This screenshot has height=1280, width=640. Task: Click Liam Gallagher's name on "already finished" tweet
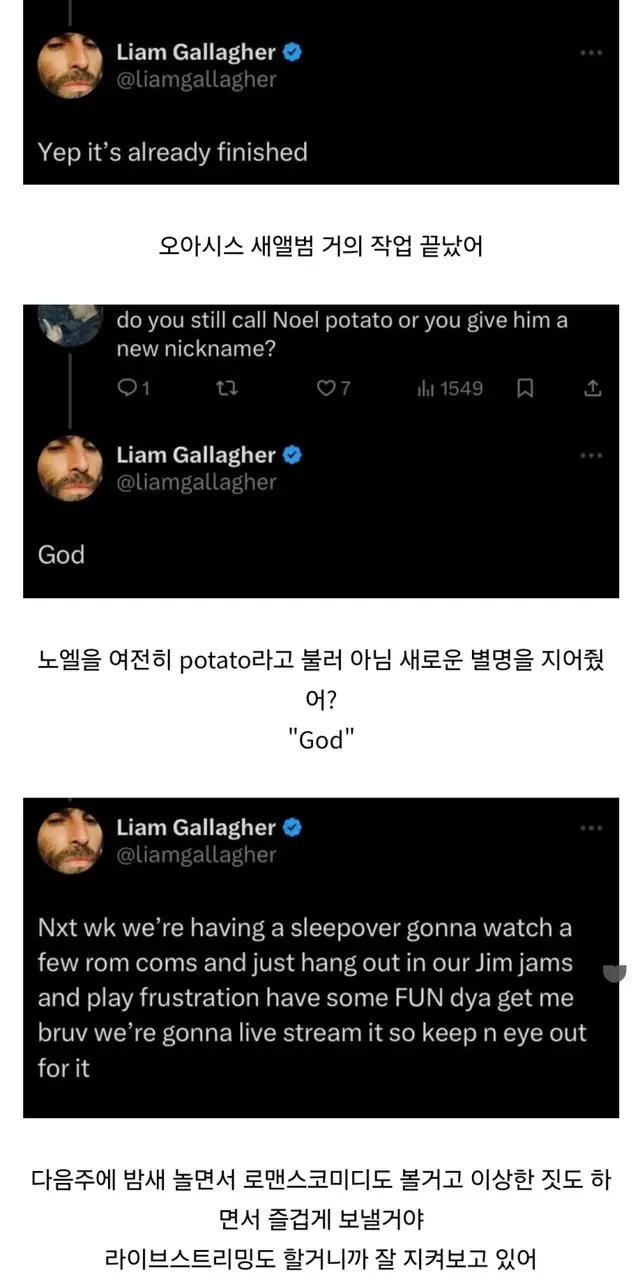tap(196, 53)
